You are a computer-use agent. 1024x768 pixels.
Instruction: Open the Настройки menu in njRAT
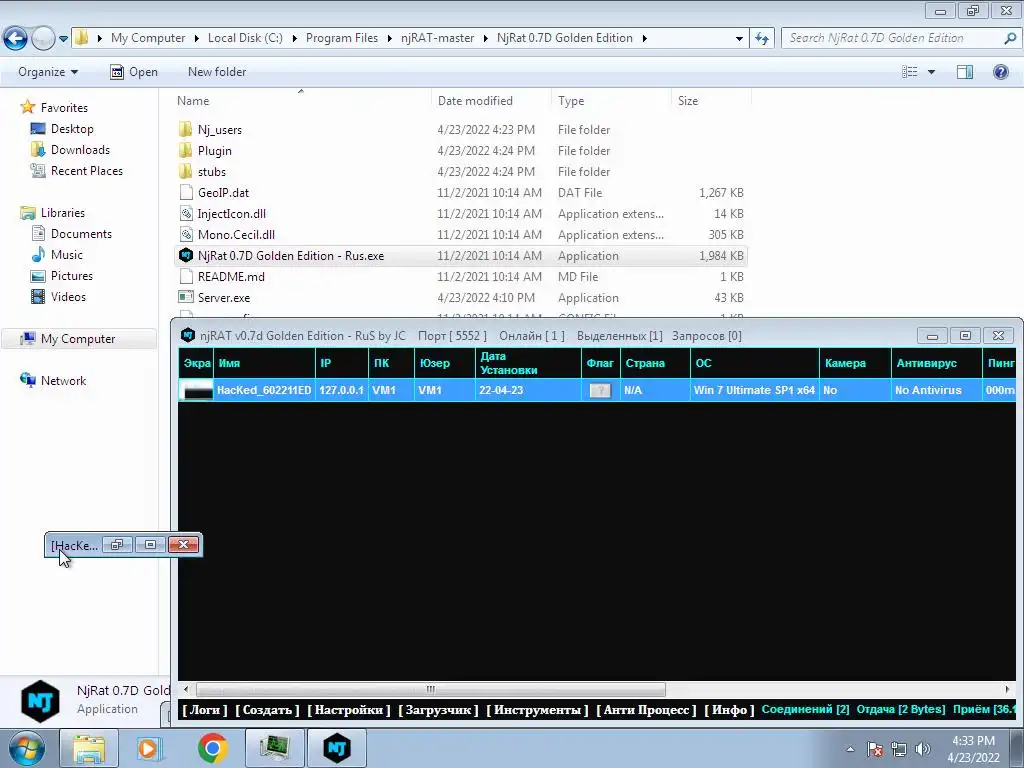(x=349, y=710)
